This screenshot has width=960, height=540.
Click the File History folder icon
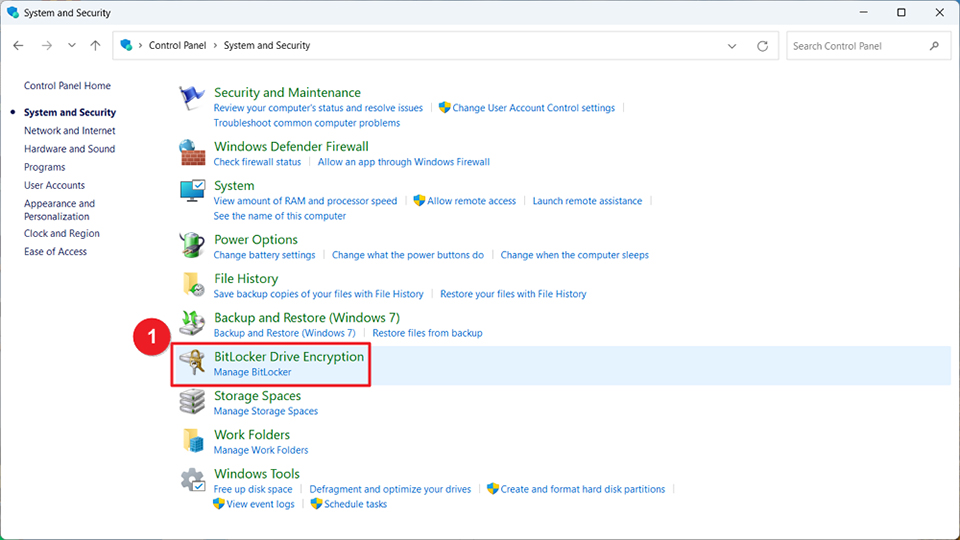coord(192,284)
